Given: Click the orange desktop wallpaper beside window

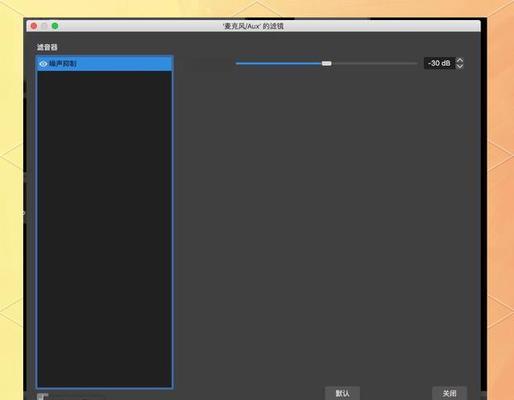Looking at the screenshot, I should click(500, 200).
